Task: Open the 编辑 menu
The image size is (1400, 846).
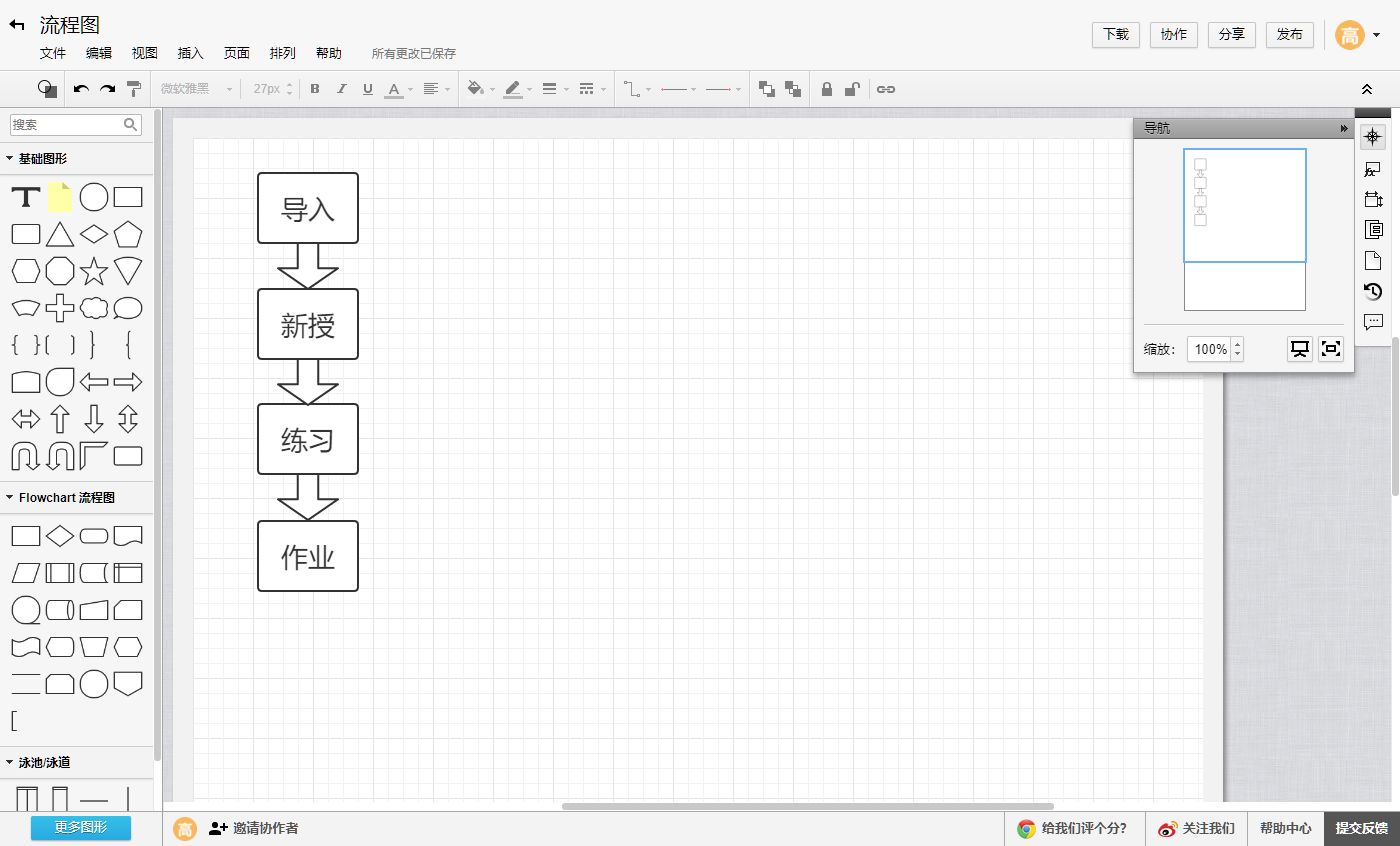Action: (99, 53)
